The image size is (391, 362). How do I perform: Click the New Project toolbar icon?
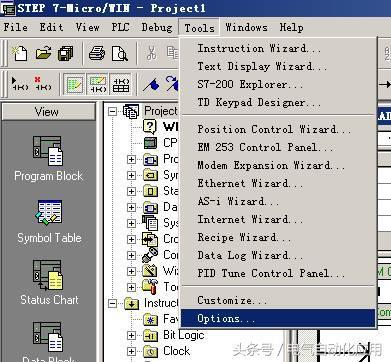pos(19,53)
